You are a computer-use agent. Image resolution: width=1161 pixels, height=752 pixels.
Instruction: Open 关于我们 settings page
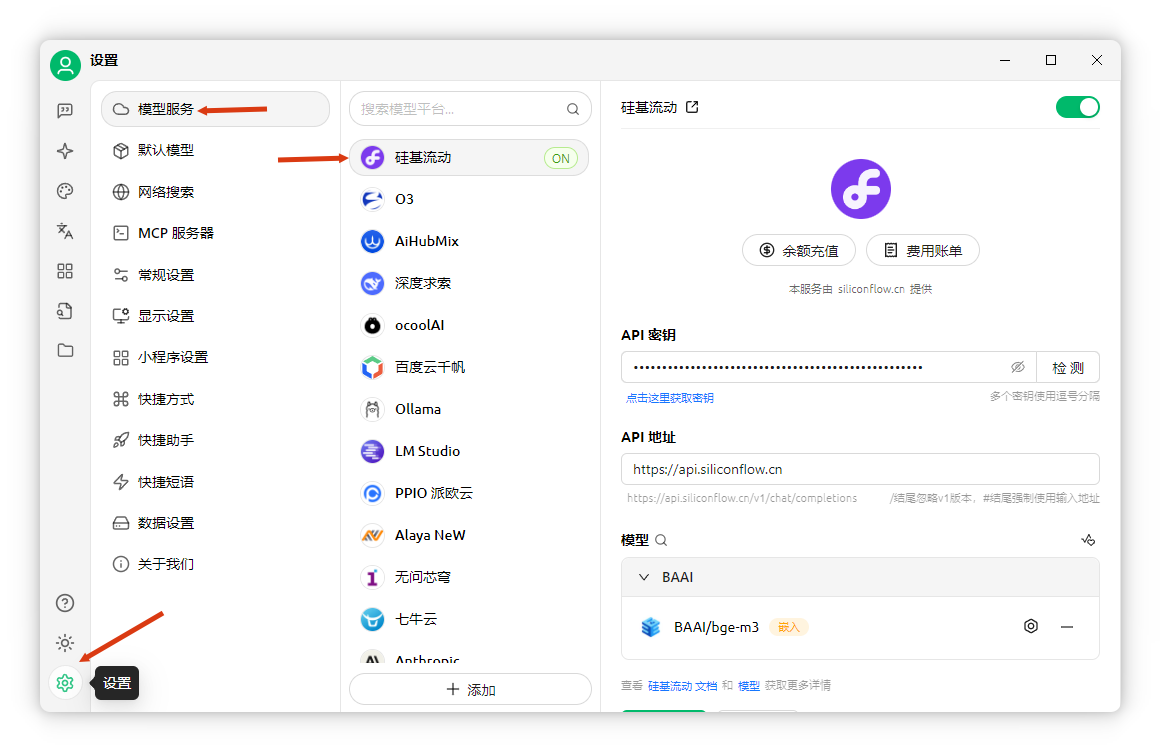click(x=215, y=564)
